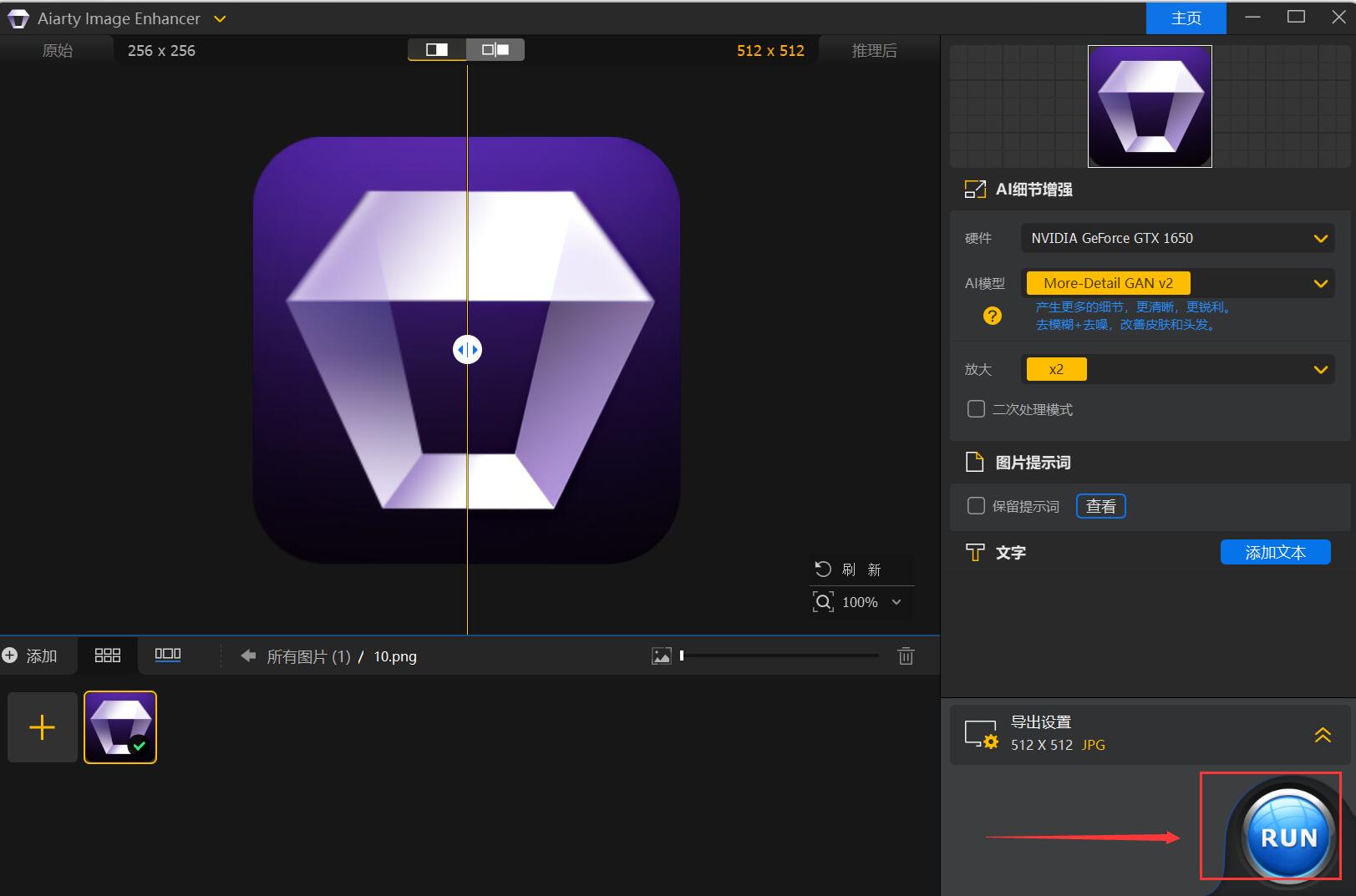
Task: Click the 刷新 refresh icon
Action: coord(823,569)
